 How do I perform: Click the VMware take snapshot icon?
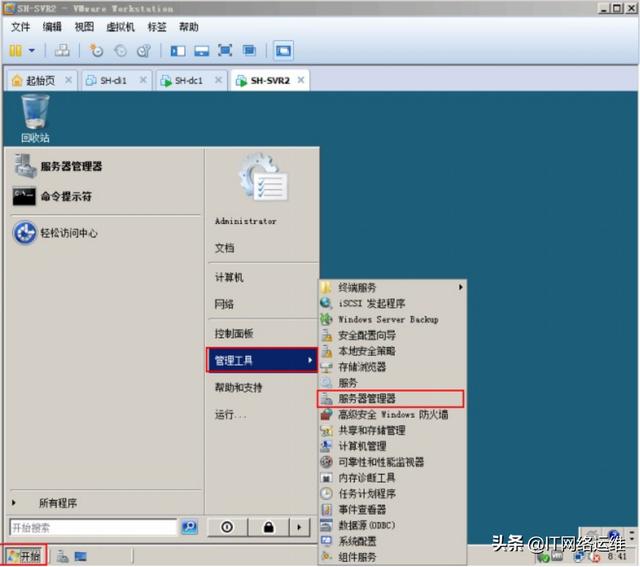[96, 50]
